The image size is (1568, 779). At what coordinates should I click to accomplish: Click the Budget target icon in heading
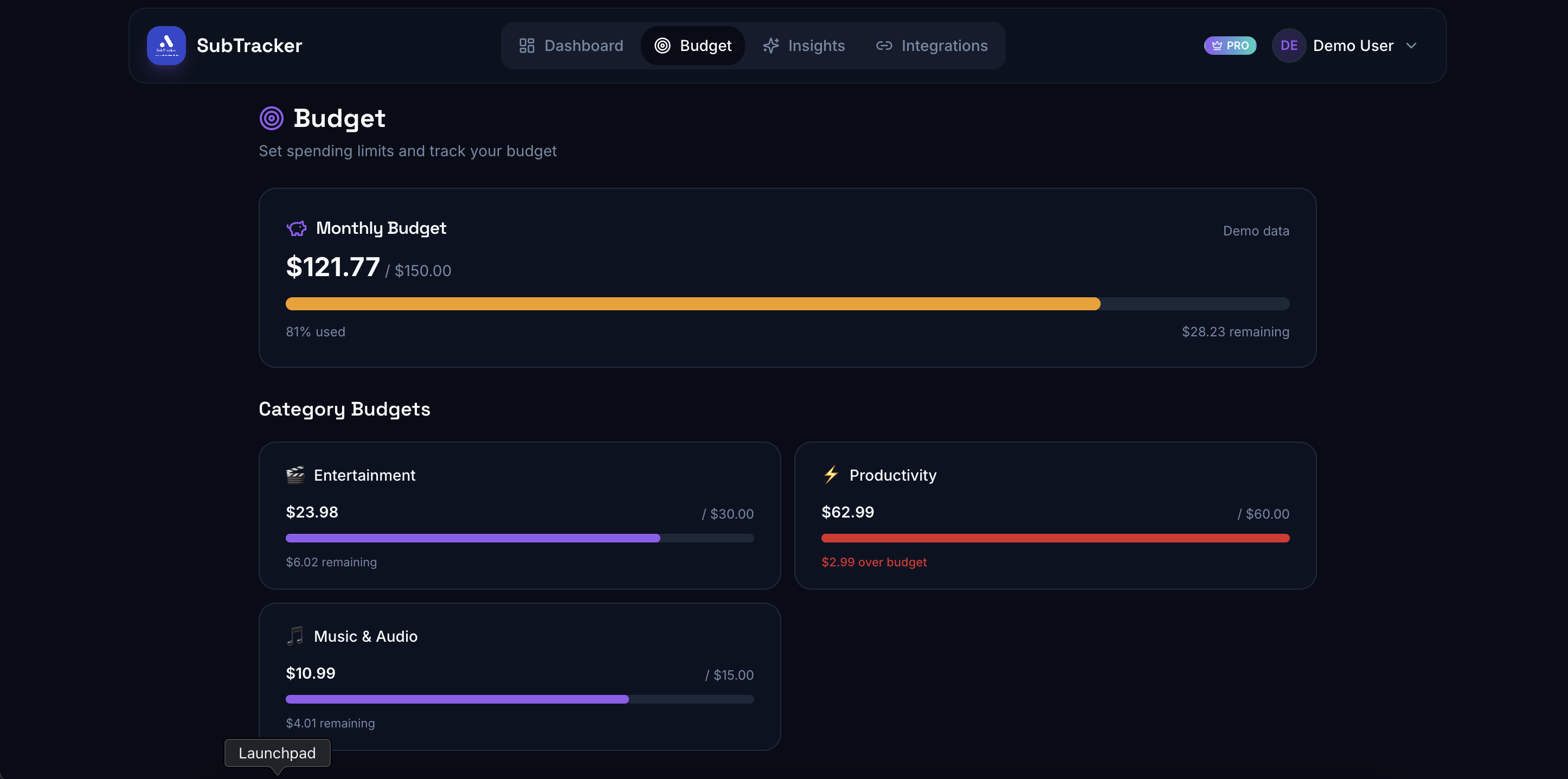point(272,118)
